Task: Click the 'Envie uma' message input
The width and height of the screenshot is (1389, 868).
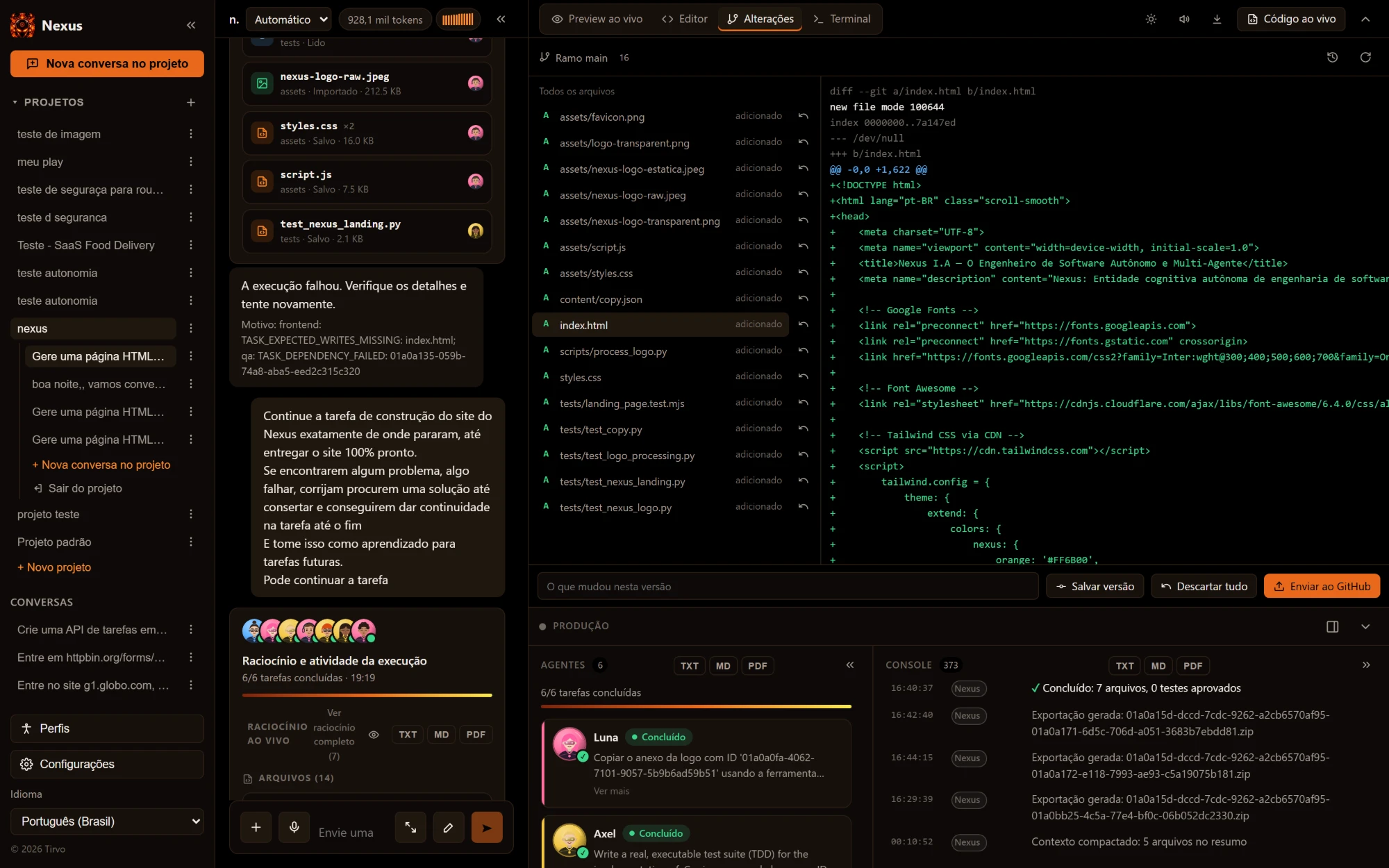Action: tap(351, 832)
